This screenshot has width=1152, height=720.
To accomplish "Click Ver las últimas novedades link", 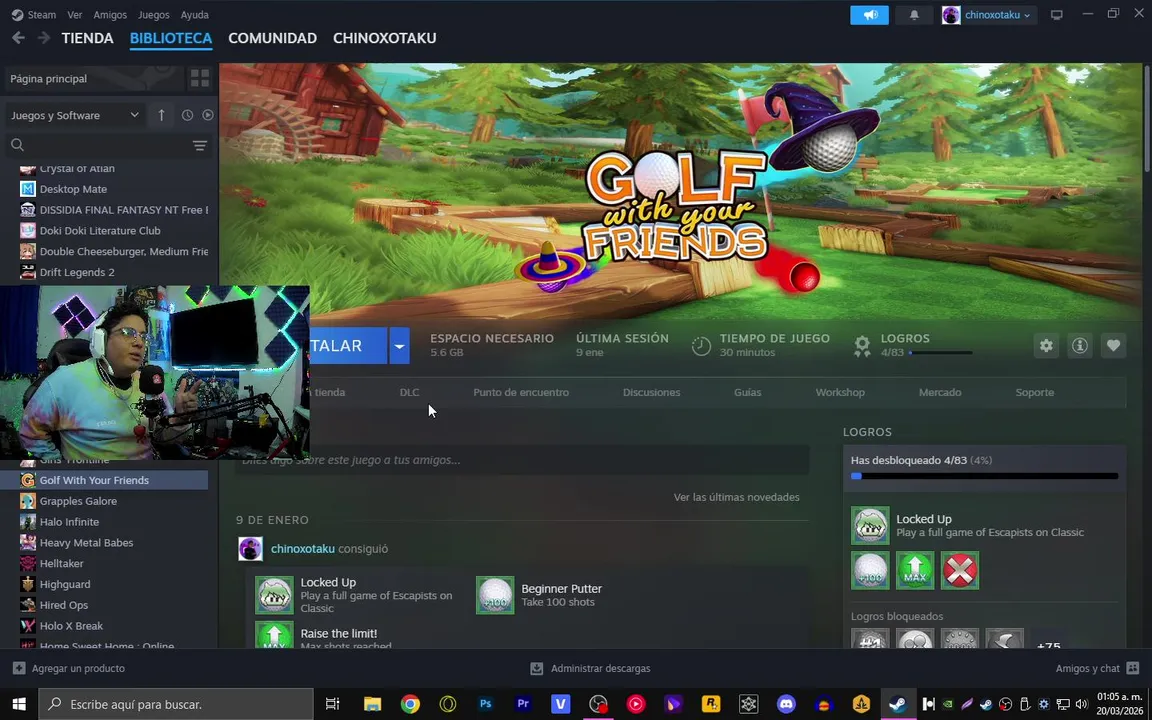I will 736,497.
